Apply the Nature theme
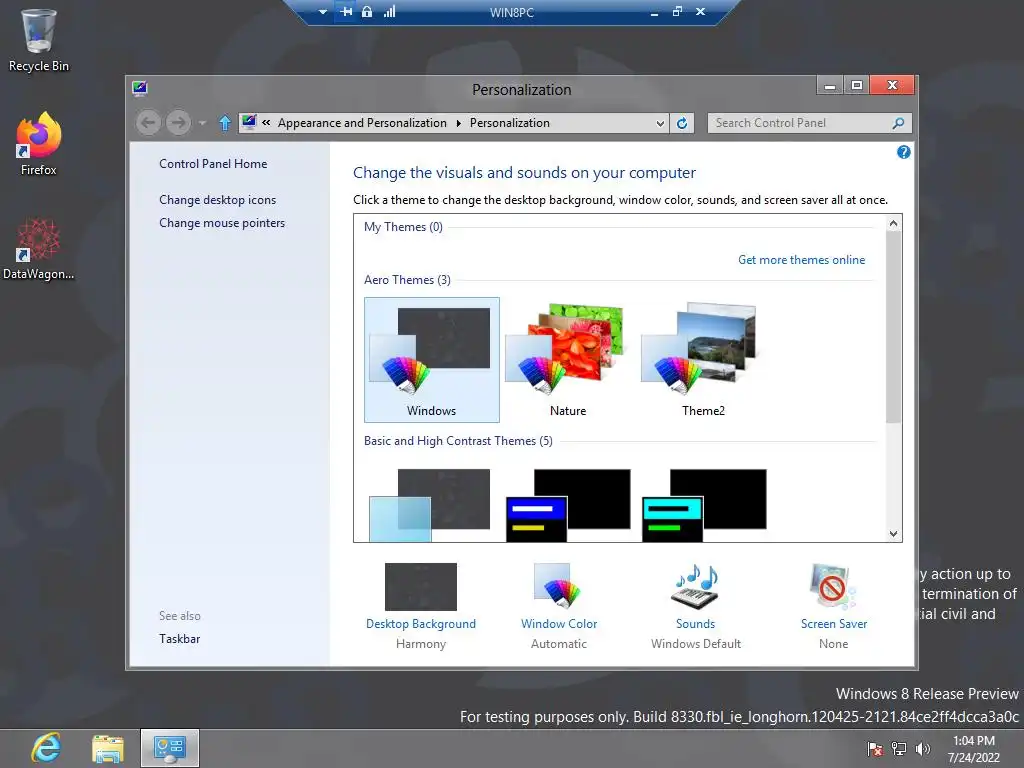 pyautogui.click(x=568, y=360)
